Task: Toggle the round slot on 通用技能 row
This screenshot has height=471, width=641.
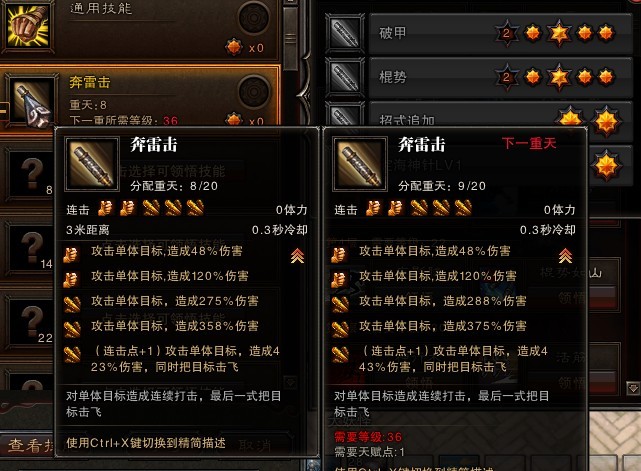Action: coord(254,18)
